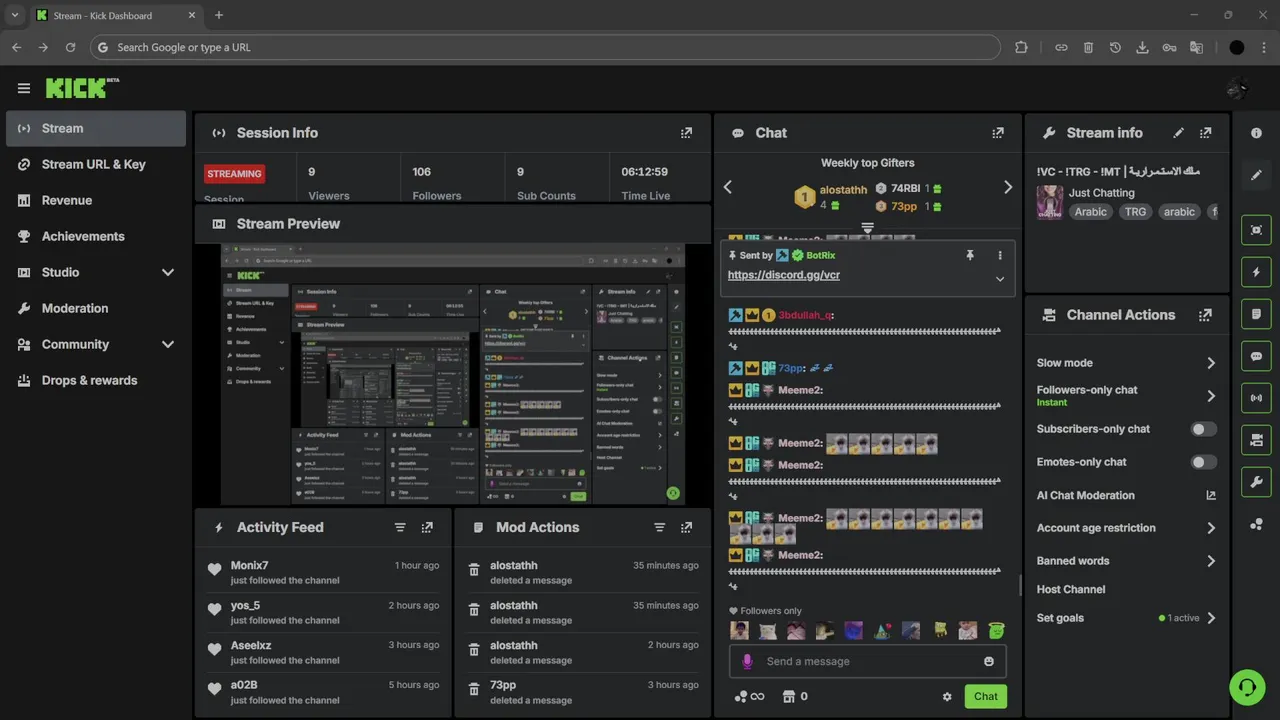The image size is (1280, 720).
Task: Click Host Channel action
Action: [x=1071, y=589]
